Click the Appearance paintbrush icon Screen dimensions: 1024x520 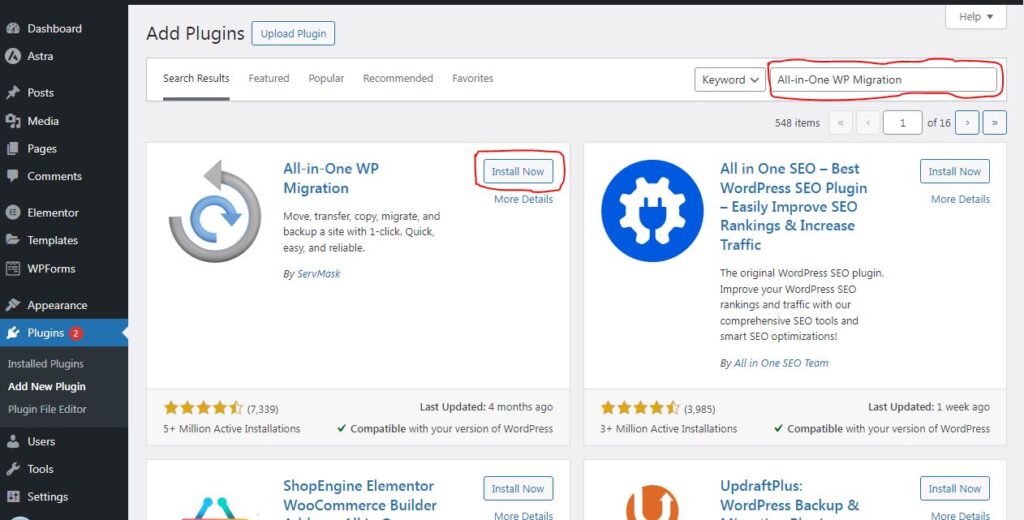click(x=12, y=305)
